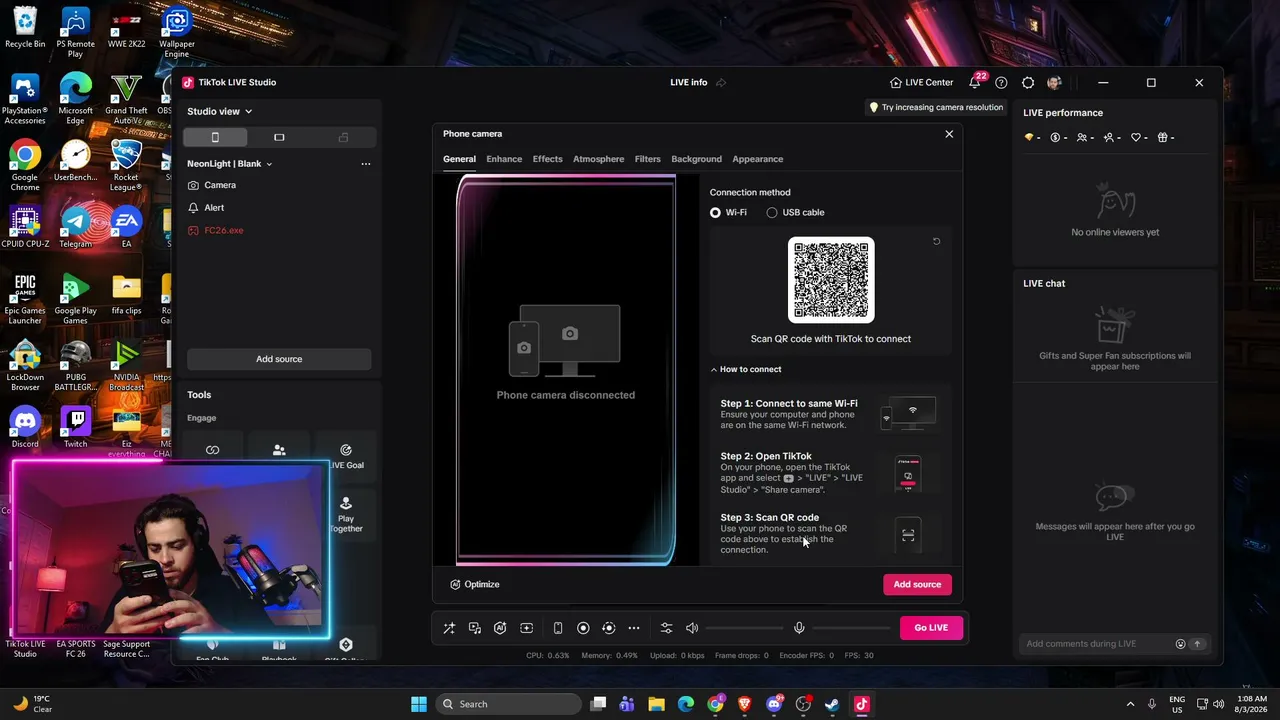
Task: Open the Play Together tool
Action: (x=346, y=514)
